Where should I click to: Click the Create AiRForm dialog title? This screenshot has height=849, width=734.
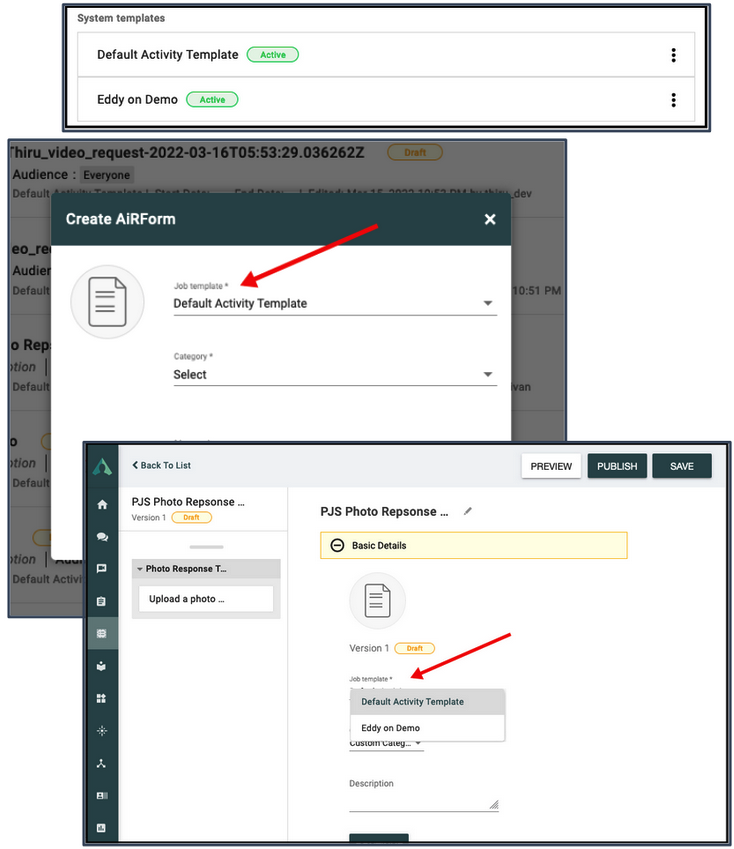121,219
